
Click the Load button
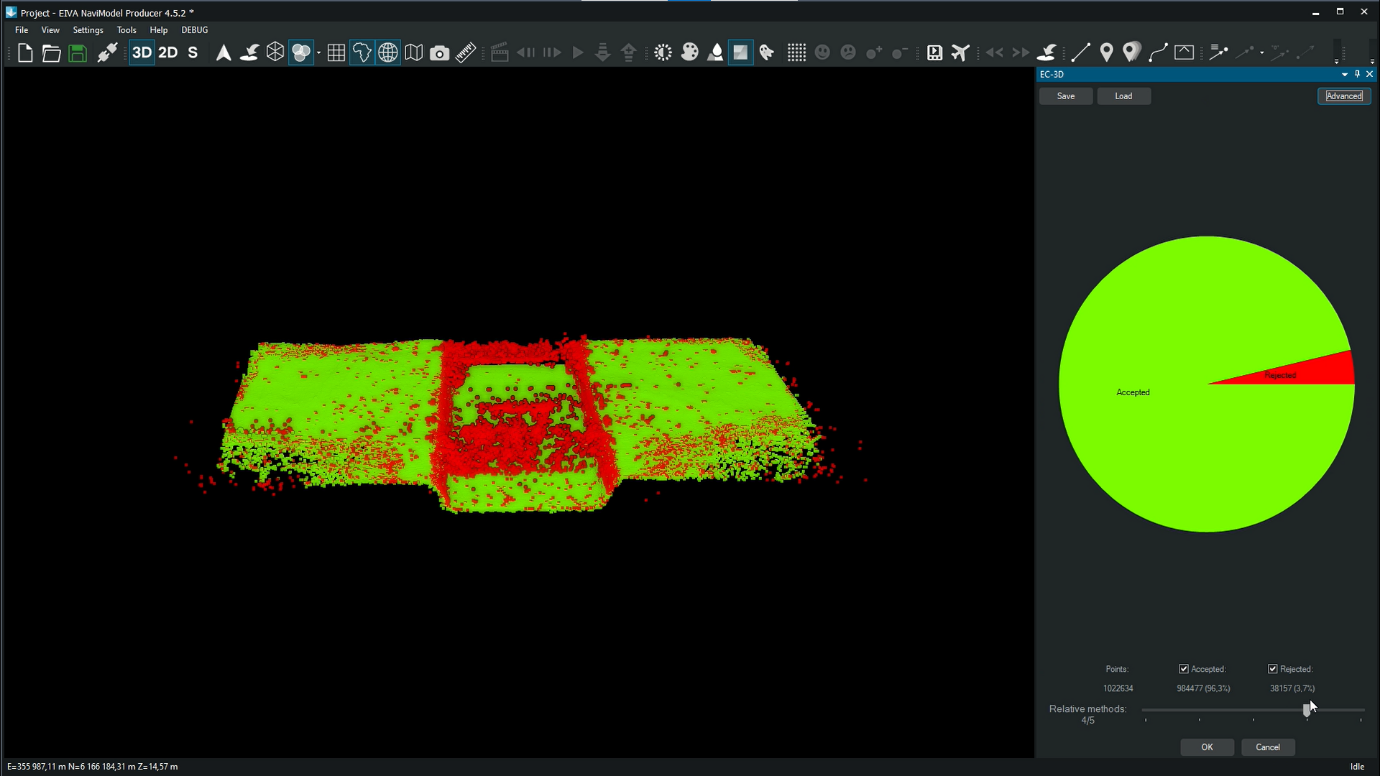click(x=1123, y=96)
